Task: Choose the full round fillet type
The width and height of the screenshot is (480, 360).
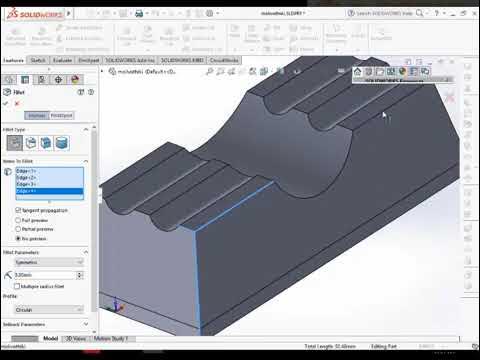Action: pyautogui.click(x=62, y=143)
